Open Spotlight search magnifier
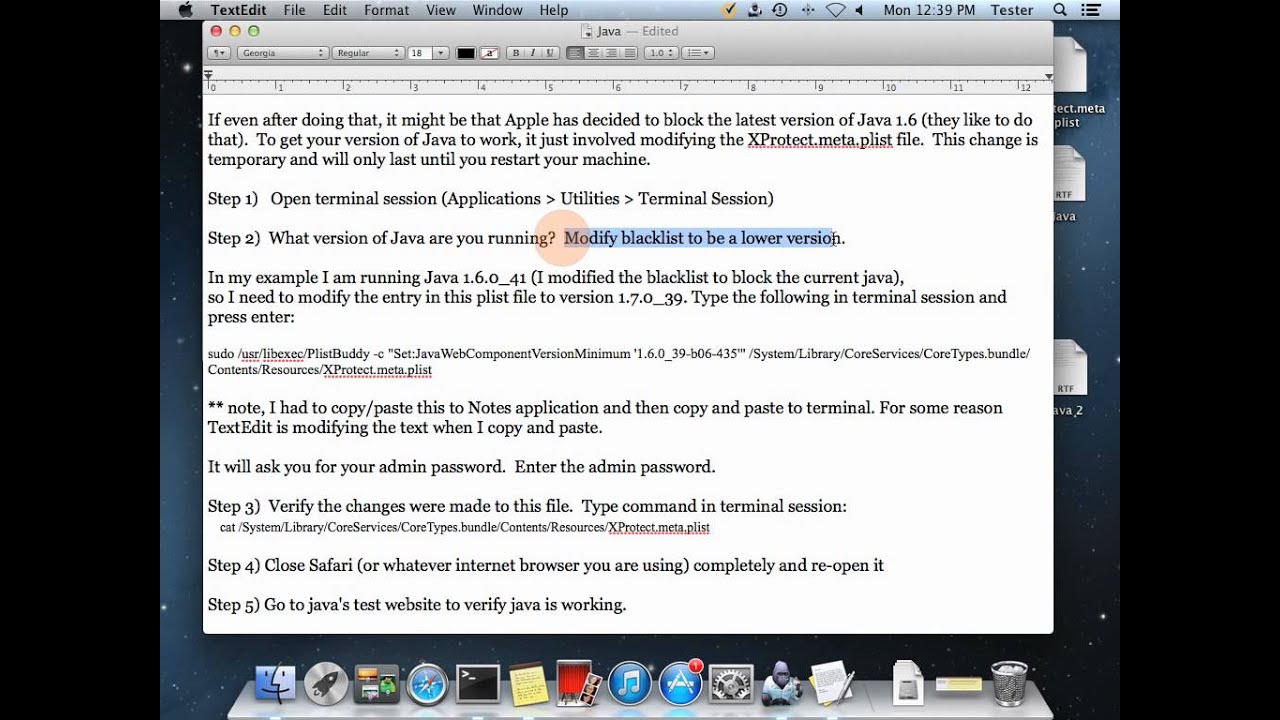This screenshot has width=1280, height=720. [x=1061, y=10]
